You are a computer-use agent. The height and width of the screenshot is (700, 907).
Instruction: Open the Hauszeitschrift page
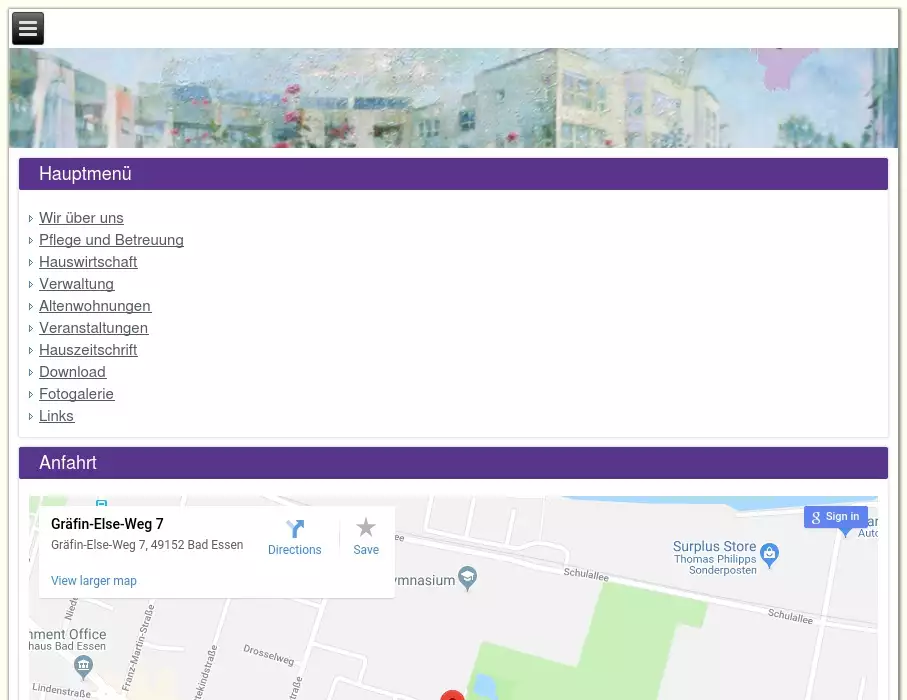click(88, 350)
